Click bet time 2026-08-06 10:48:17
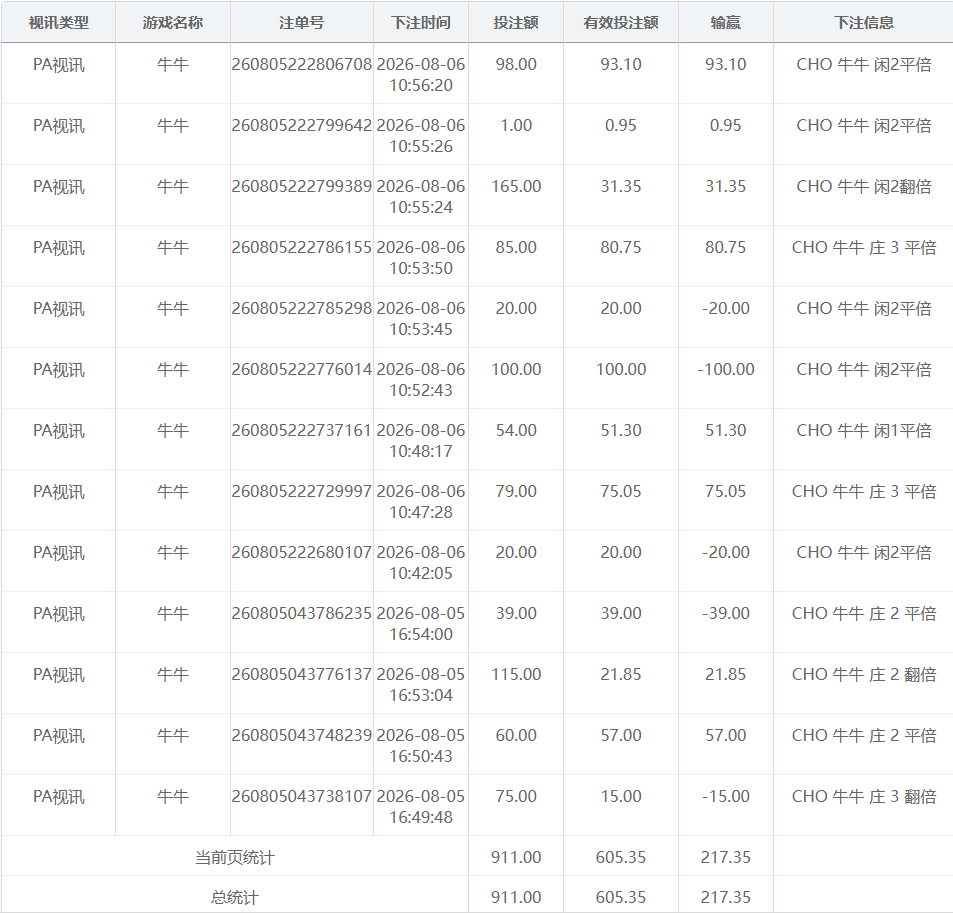The width and height of the screenshot is (953, 913). 421,441
